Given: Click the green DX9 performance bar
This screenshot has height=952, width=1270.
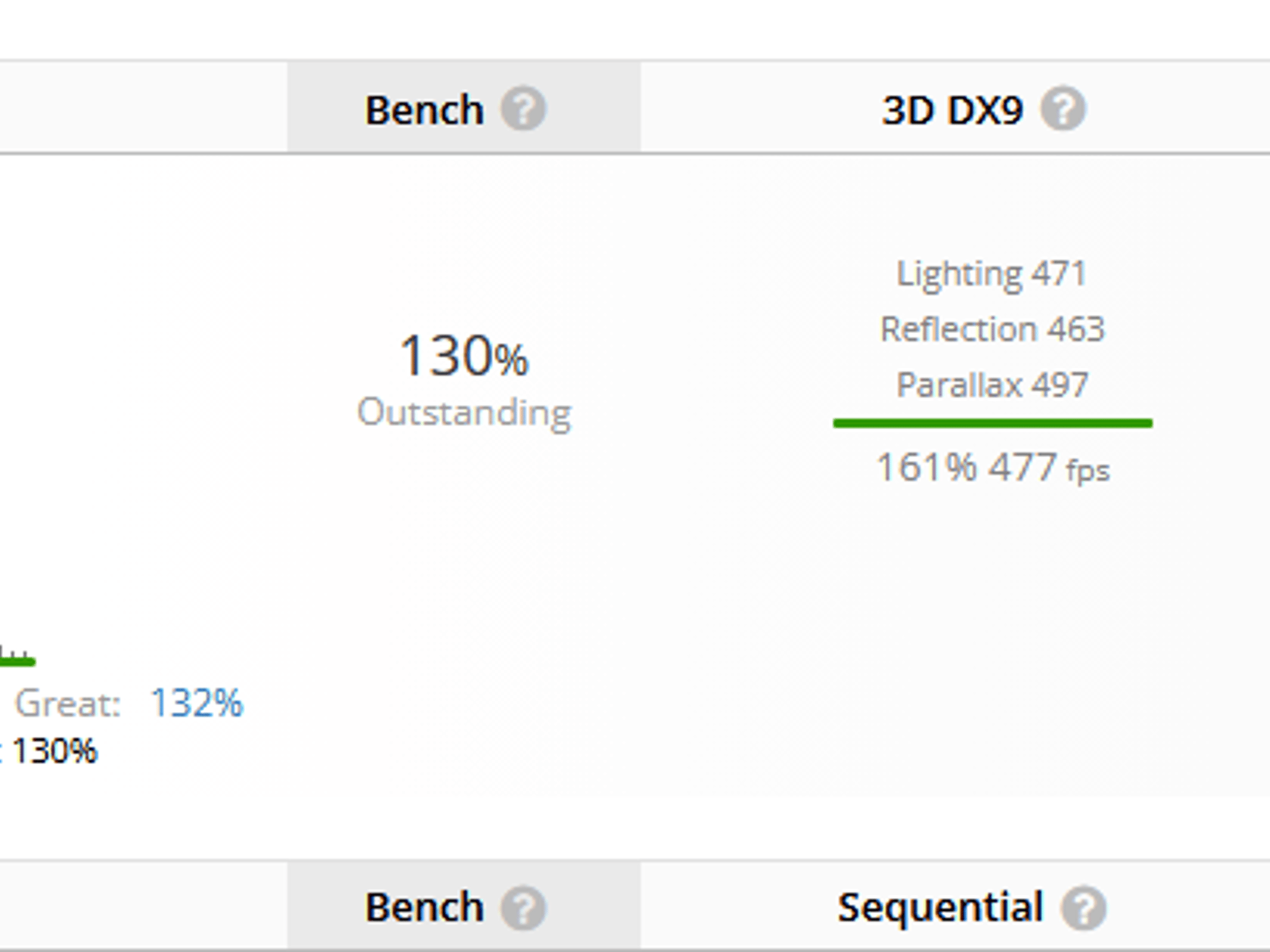Looking at the screenshot, I should (x=992, y=424).
